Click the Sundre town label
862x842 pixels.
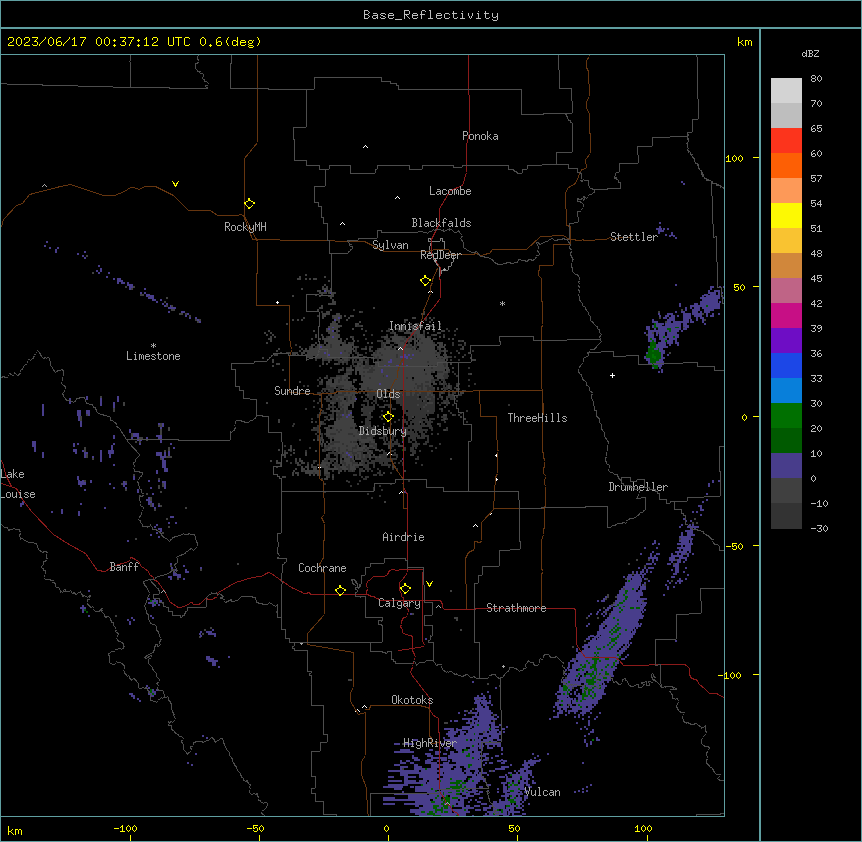click(x=292, y=391)
